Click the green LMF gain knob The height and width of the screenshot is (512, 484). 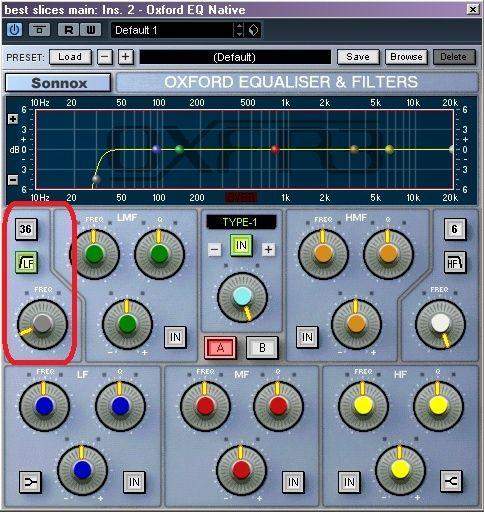tap(127, 324)
